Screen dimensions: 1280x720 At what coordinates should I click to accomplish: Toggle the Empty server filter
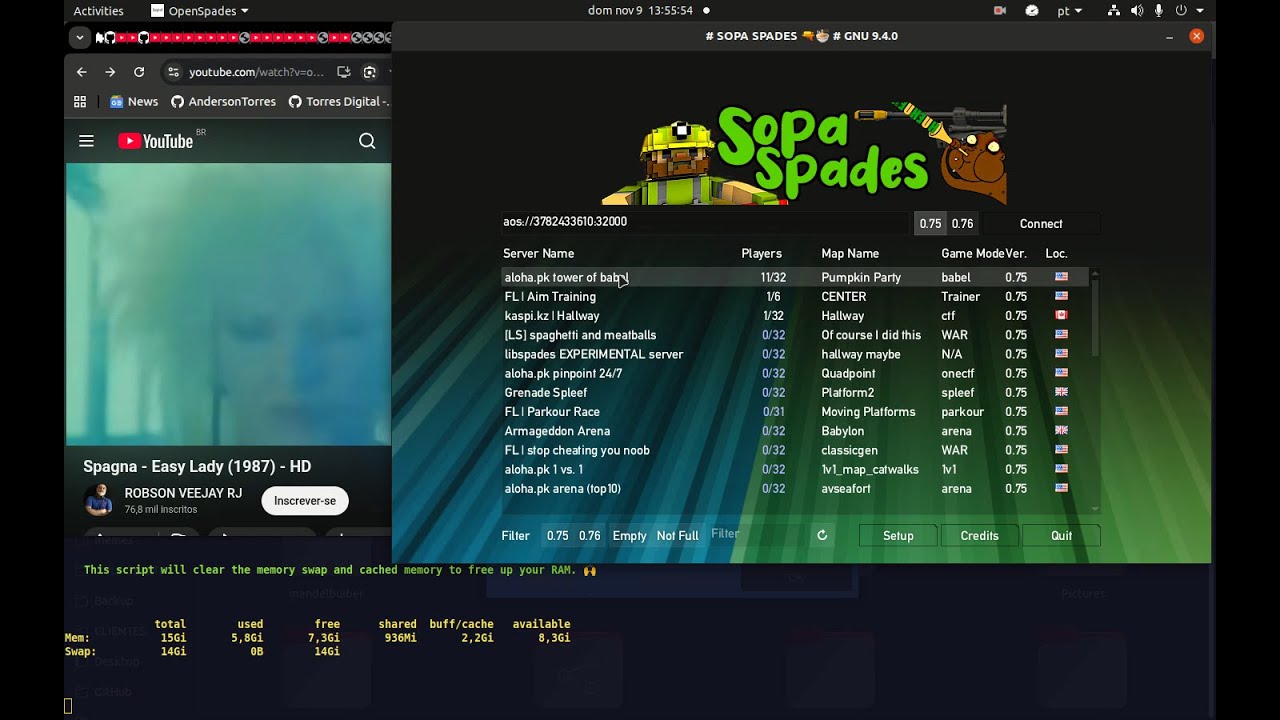click(x=629, y=536)
